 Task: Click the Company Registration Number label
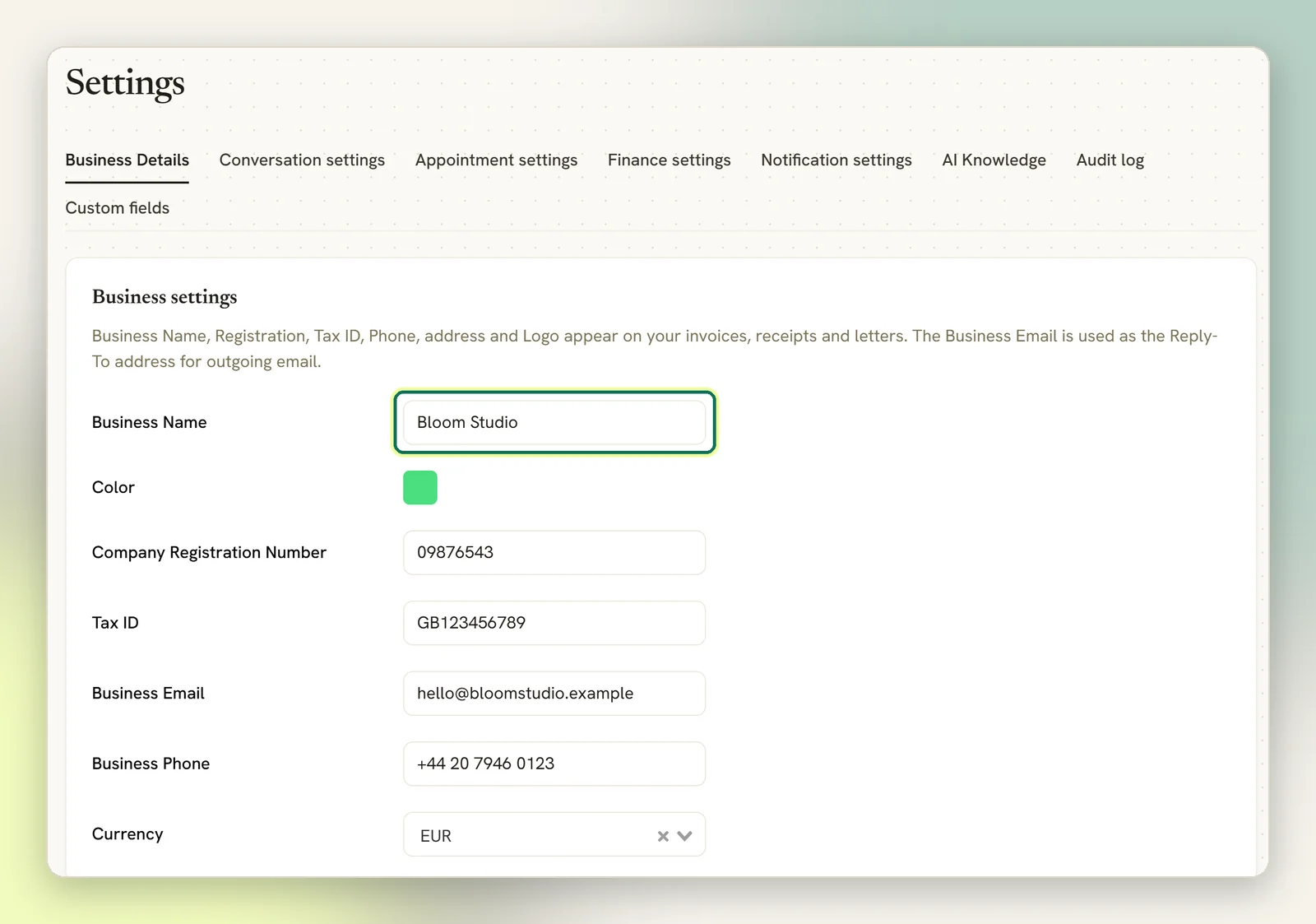pyautogui.click(x=209, y=552)
